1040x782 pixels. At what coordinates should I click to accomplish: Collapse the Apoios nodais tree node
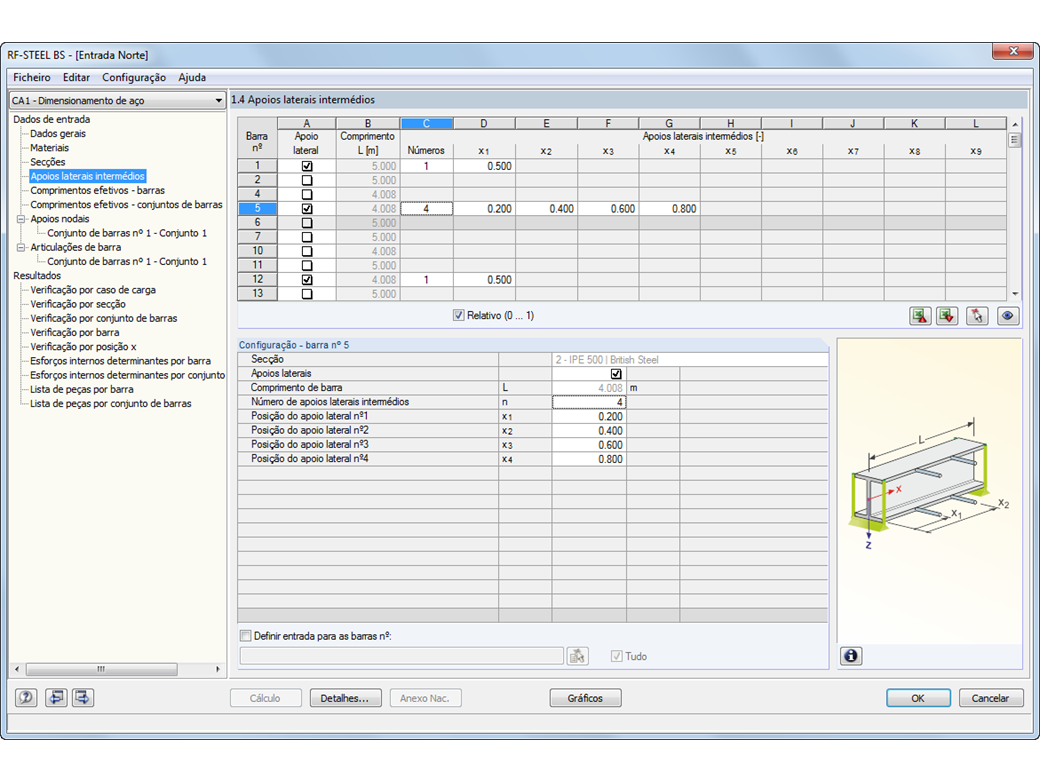pyautogui.click(x=21, y=219)
